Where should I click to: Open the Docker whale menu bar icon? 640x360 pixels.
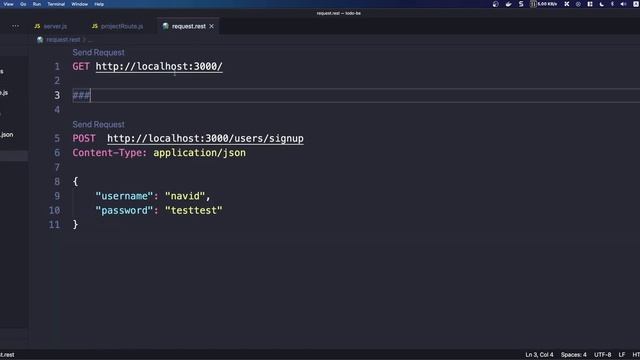pyautogui.click(x=509, y=4)
